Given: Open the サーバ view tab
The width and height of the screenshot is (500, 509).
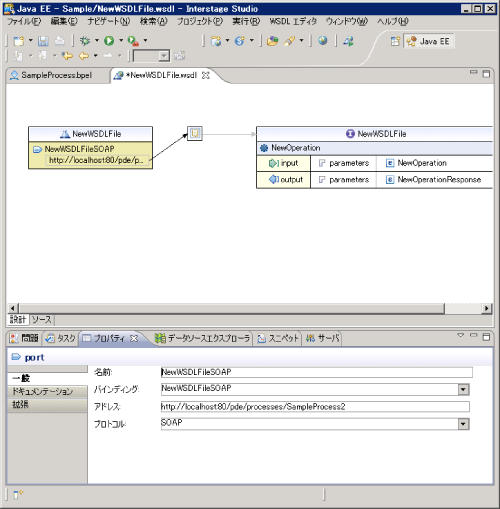Looking at the screenshot, I should (x=322, y=338).
